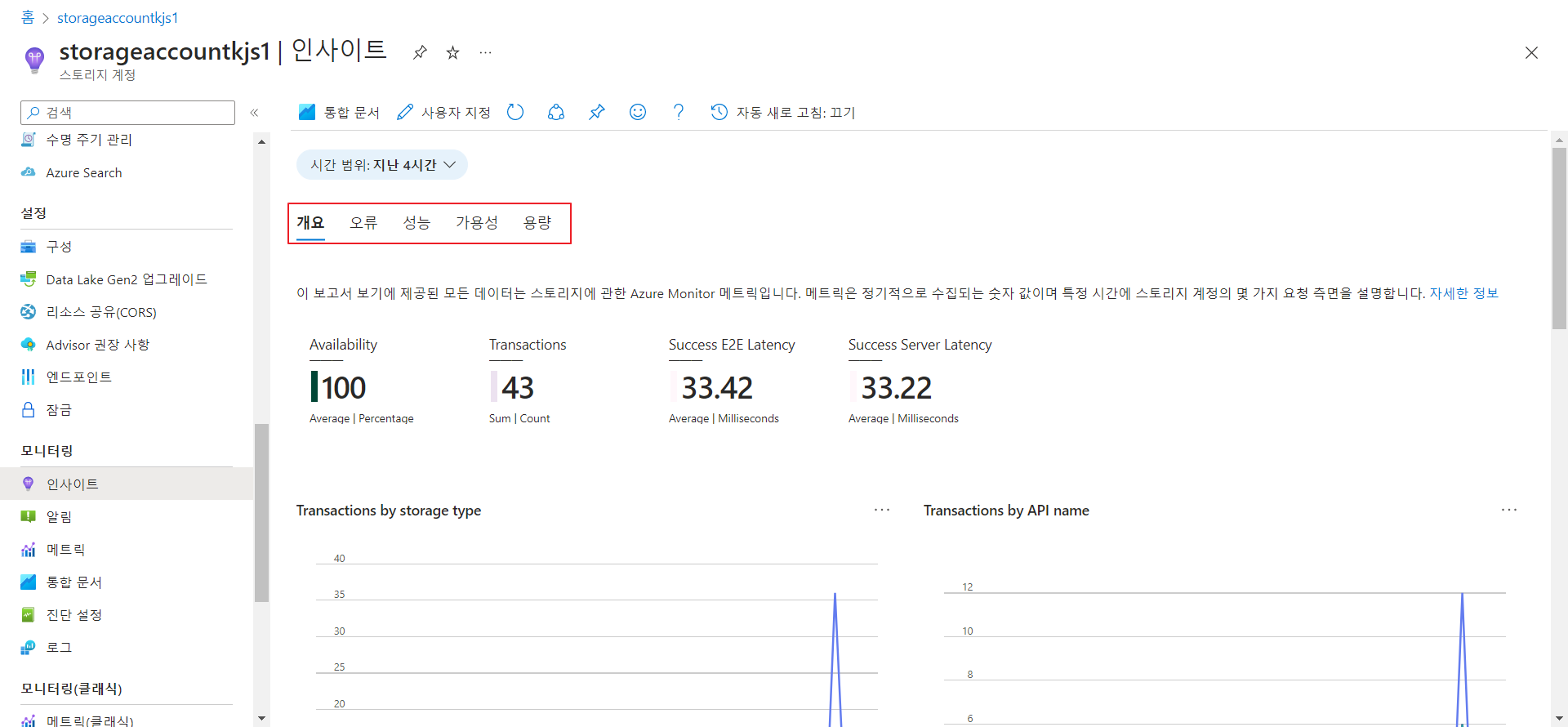Click the 홈 breadcrumb link
The image size is (1568, 727).
[x=28, y=17]
